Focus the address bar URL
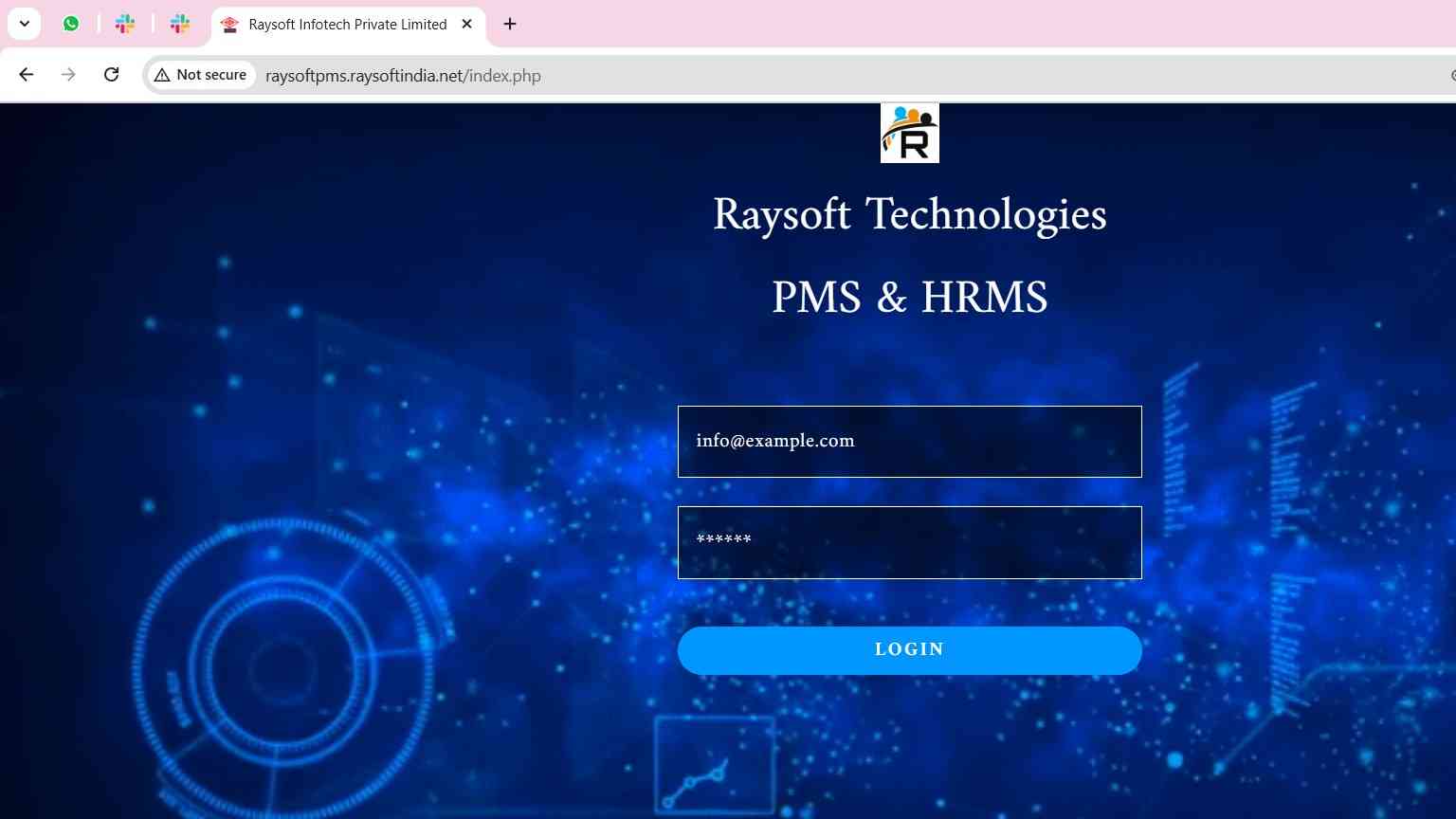Screen dimensions: 1456x819 403,76
